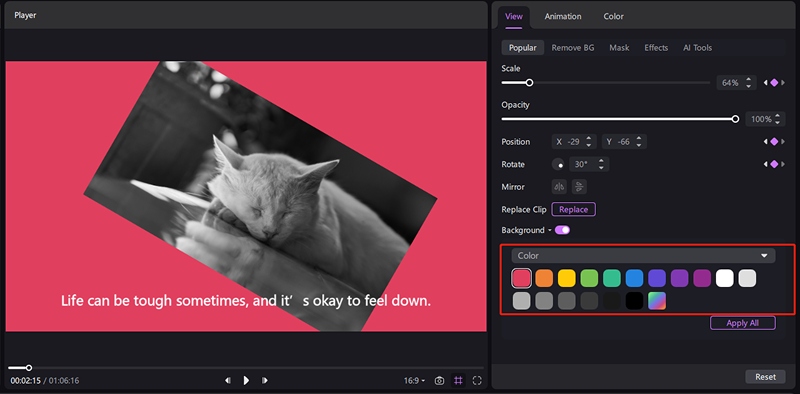Select the yellow background color swatch
This screenshot has height=394, width=800.
tap(566, 278)
